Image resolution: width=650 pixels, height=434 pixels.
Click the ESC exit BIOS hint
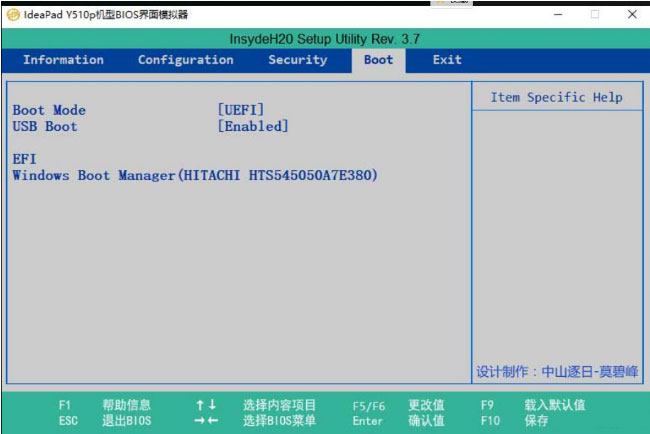tap(105, 421)
